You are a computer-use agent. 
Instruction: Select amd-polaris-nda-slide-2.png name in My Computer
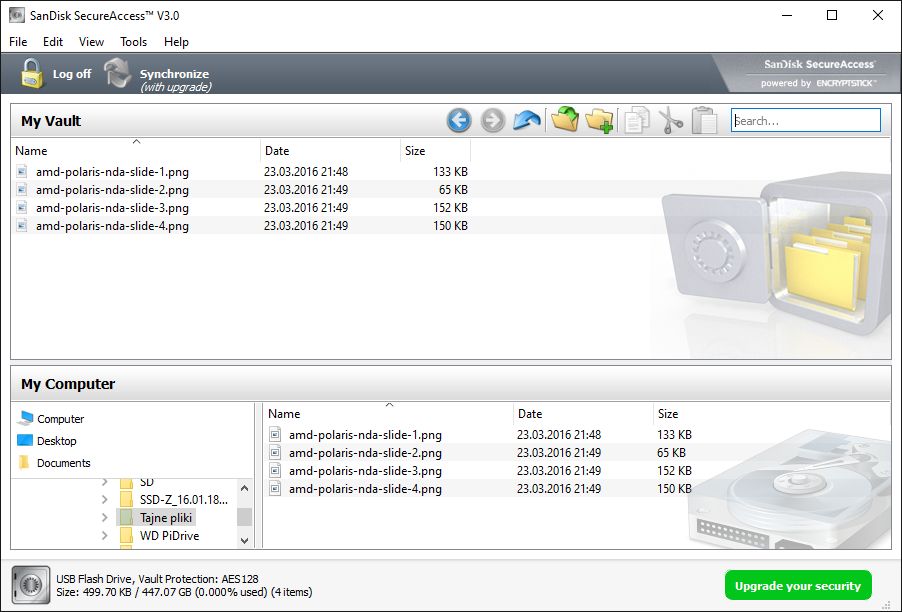pyautogui.click(x=365, y=452)
